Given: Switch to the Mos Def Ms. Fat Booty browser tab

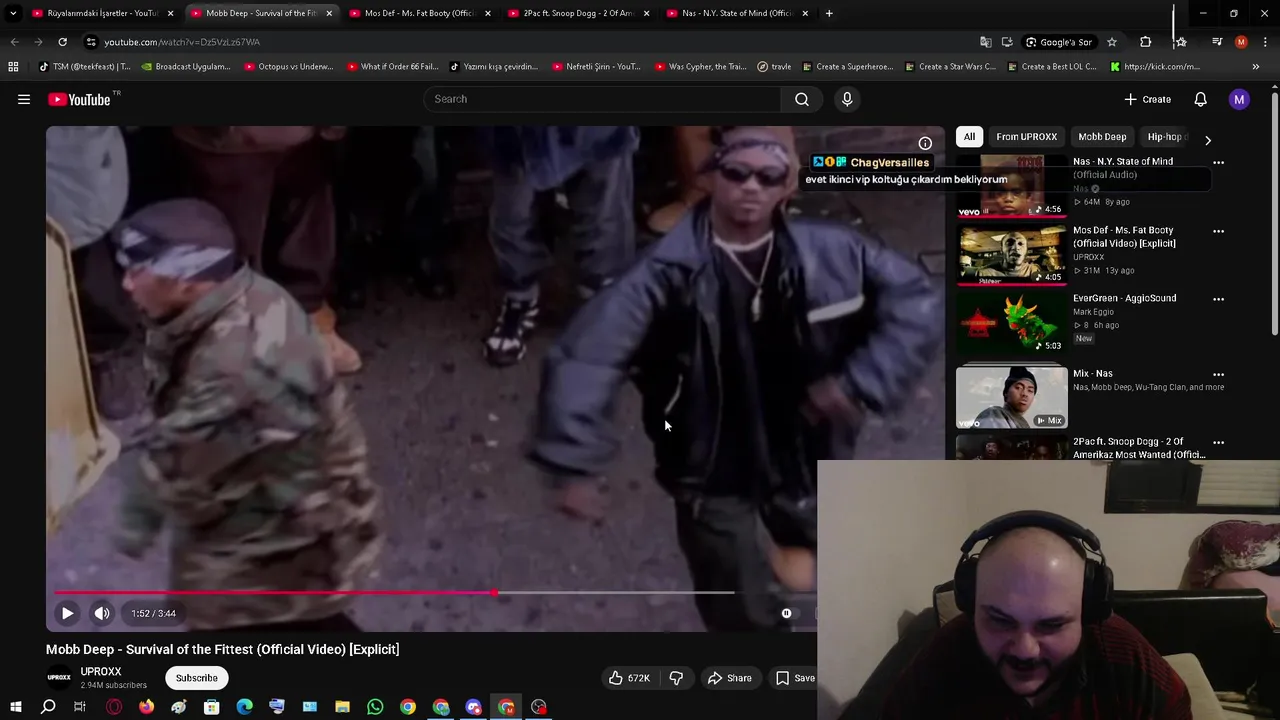Looking at the screenshot, I should click(418, 13).
